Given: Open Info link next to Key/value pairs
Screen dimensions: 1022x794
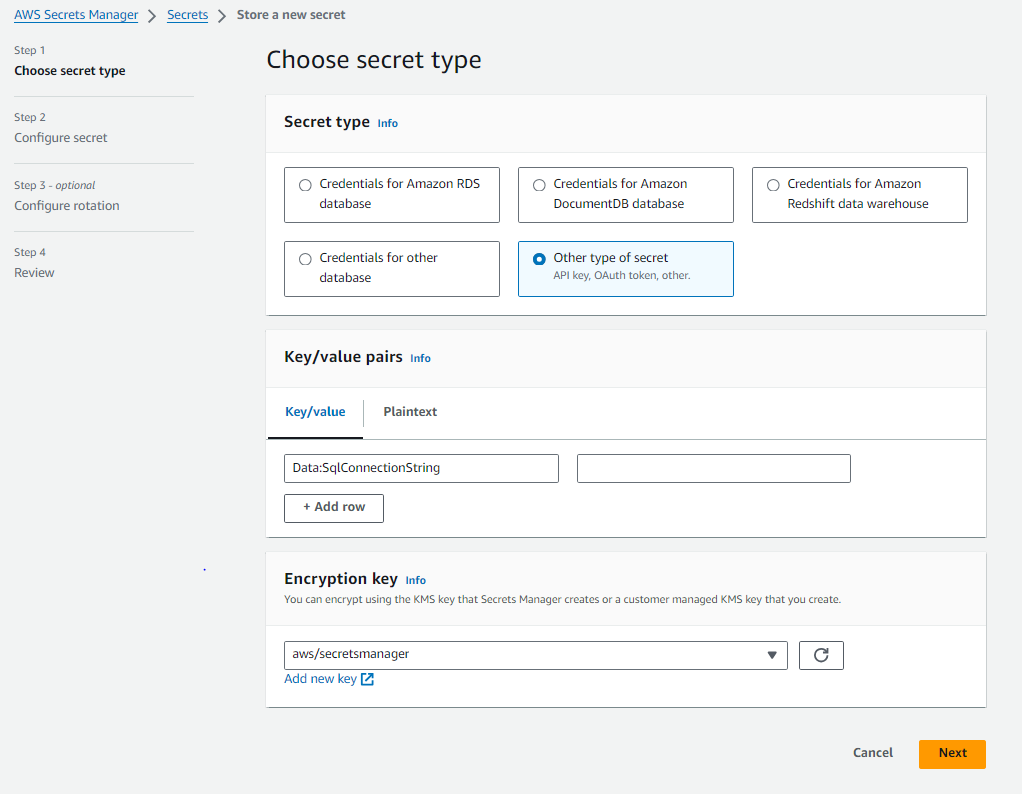Looking at the screenshot, I should [420, 358].
